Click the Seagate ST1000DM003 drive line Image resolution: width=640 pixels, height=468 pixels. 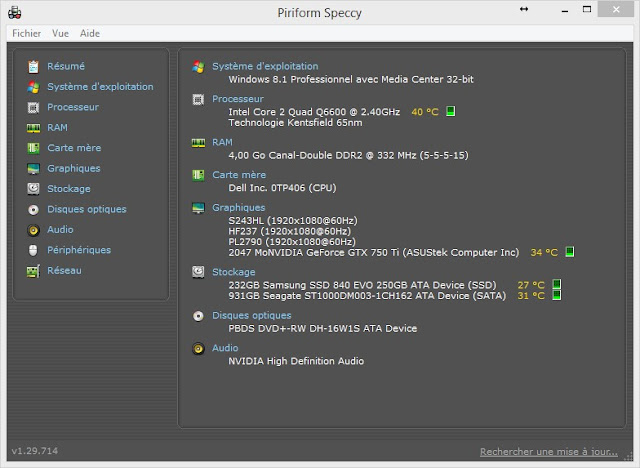click(367, 295)
